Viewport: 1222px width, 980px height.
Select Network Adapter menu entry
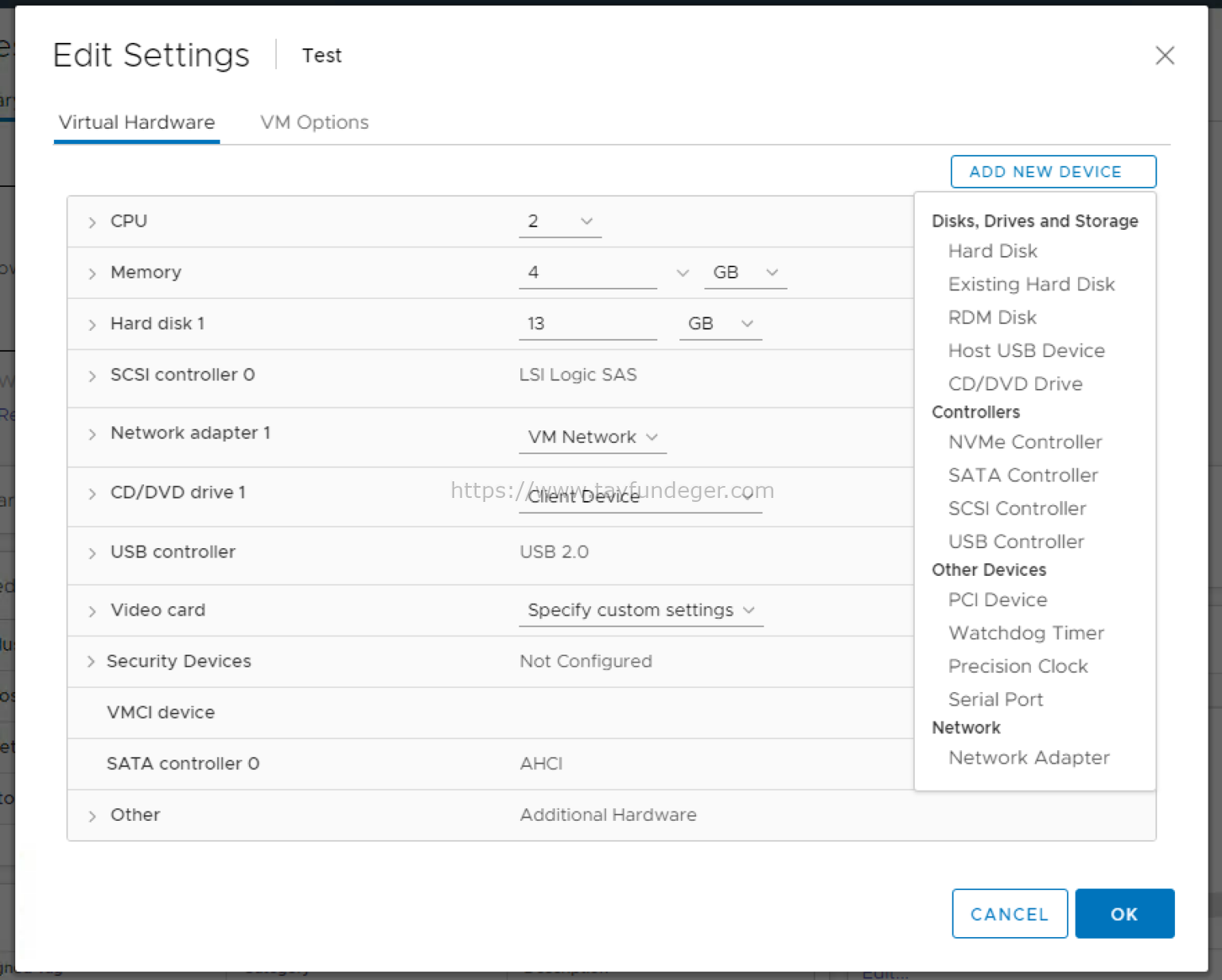click(x=1029, y=757)
